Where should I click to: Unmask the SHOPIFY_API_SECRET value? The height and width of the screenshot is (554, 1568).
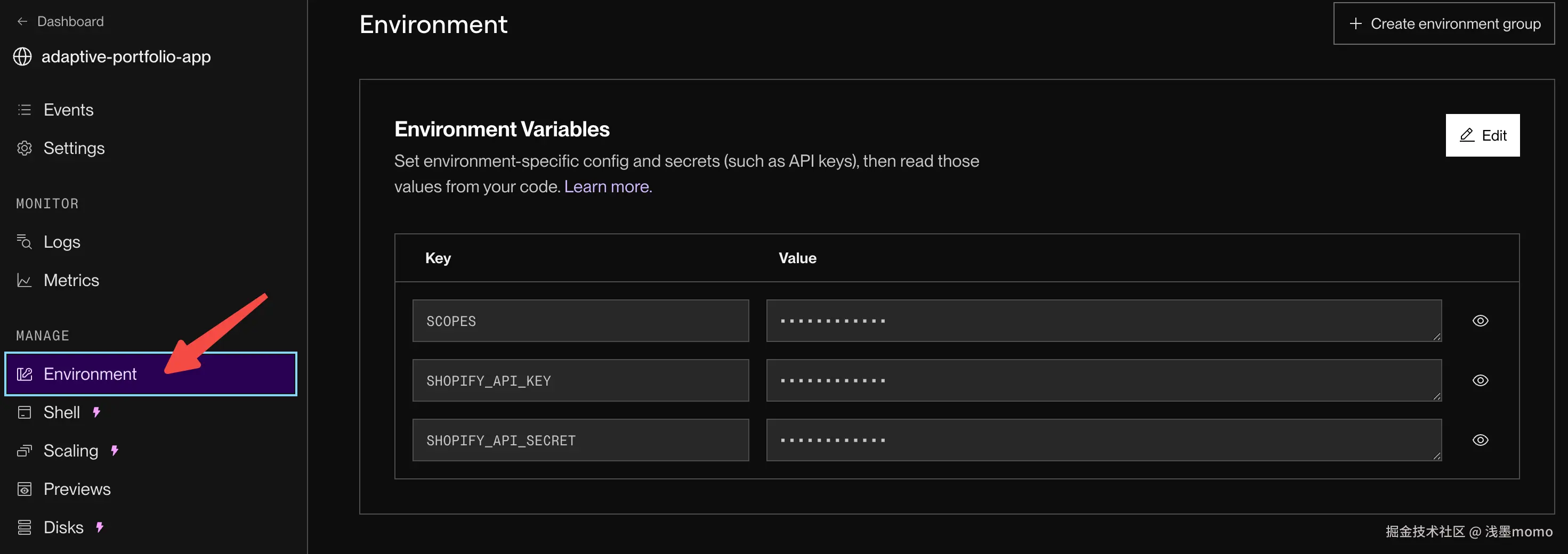pos(1481,439)
